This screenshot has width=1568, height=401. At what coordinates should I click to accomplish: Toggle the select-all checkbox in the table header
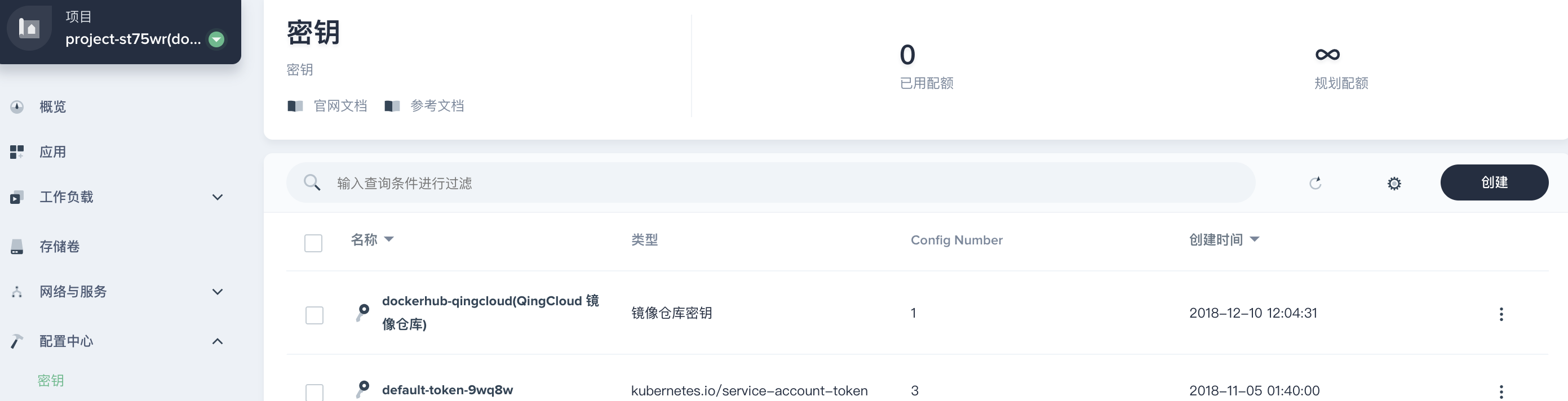pyautogui.click(x=313, y=243)
